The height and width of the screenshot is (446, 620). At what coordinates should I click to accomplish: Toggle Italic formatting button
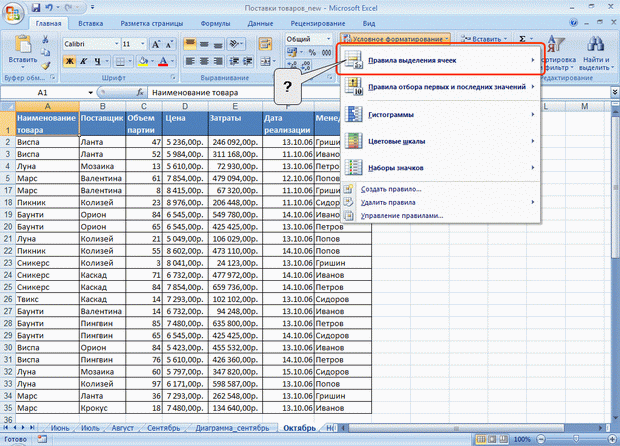[83, 61]
